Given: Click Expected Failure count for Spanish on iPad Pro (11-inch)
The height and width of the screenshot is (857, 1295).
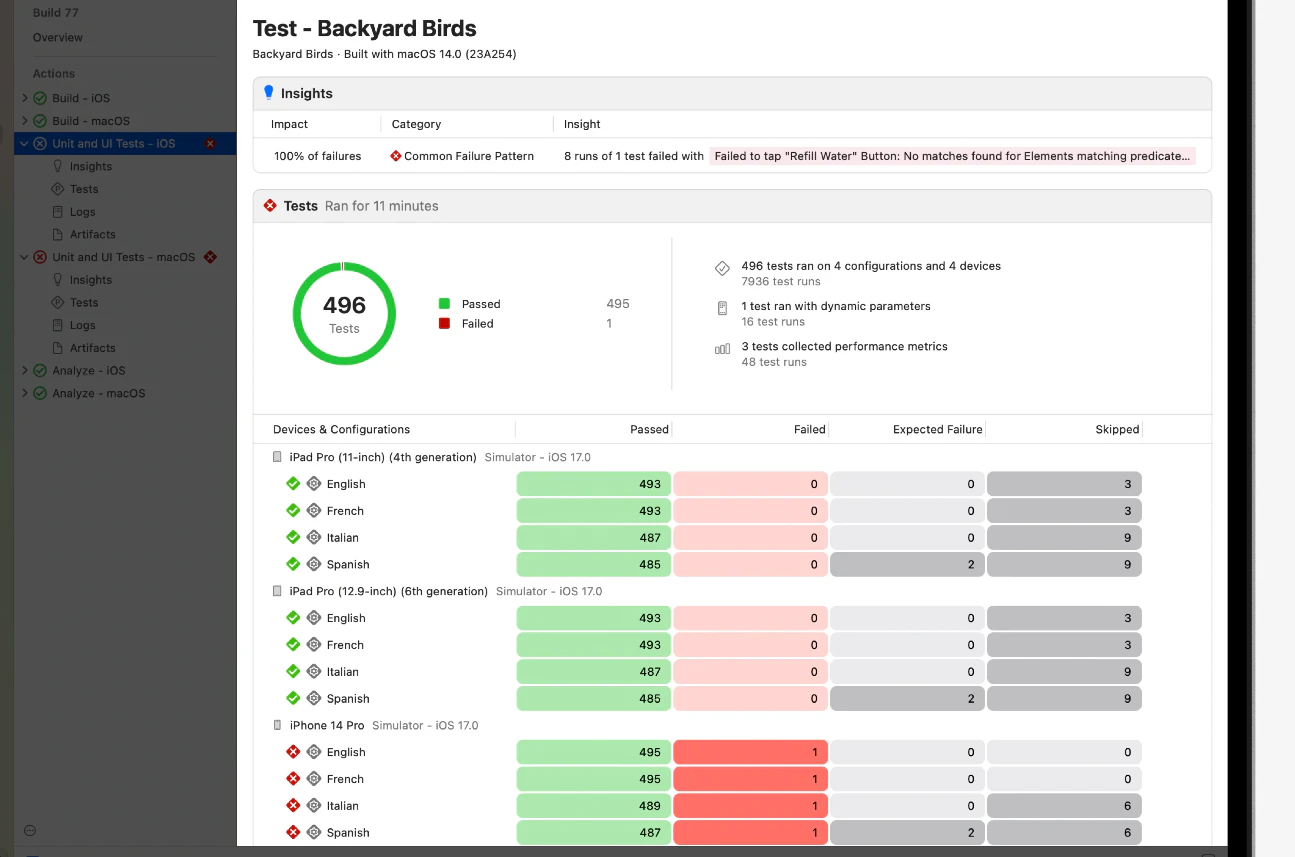Looking at the screenshot, I should pos(907,564).
